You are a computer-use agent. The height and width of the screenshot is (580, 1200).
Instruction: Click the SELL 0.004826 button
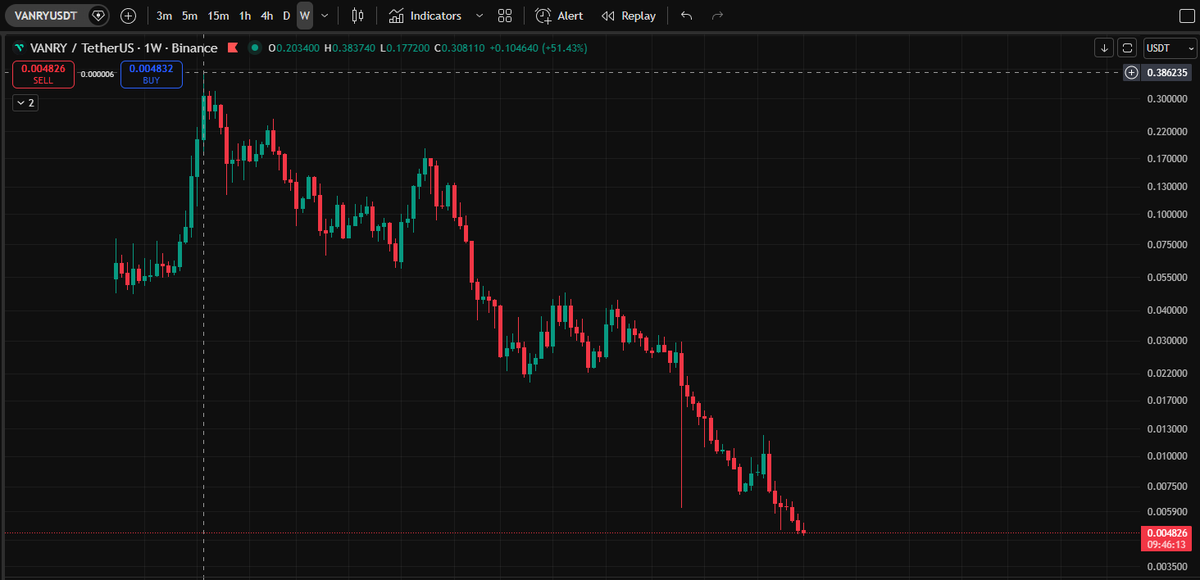[x=43, y=74]
